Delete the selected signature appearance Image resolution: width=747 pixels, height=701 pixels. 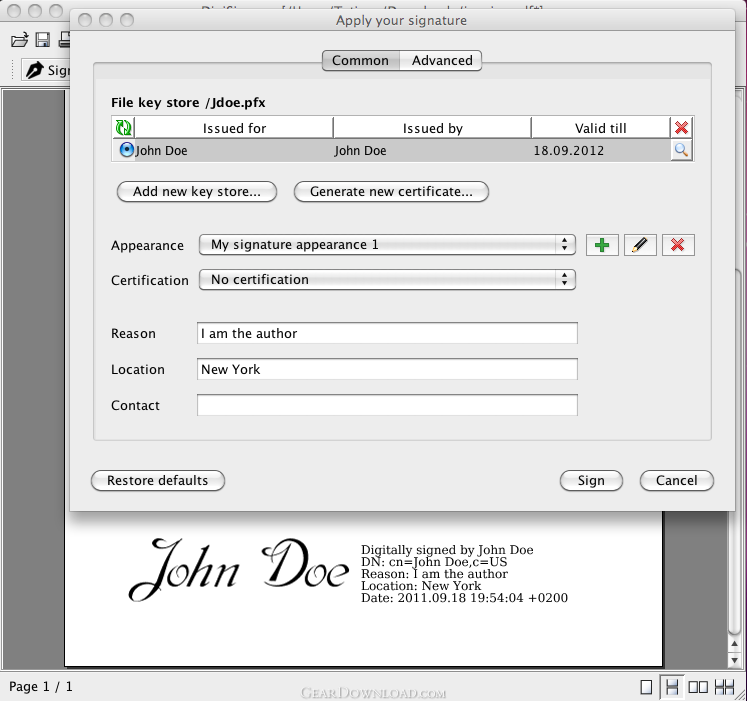[x=678, y=245]
